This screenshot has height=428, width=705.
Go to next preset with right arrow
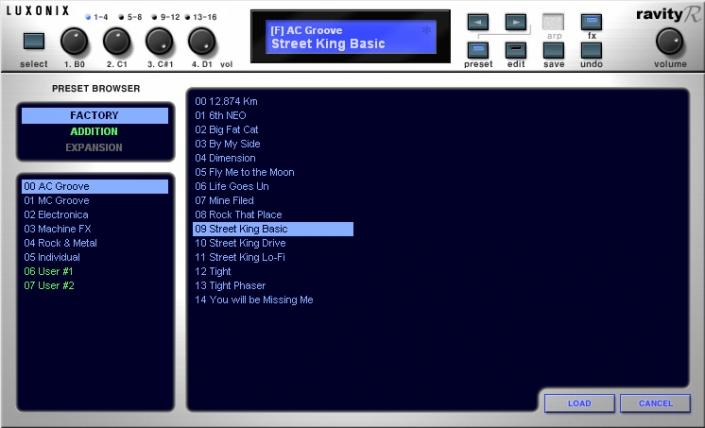click(515, 22)
